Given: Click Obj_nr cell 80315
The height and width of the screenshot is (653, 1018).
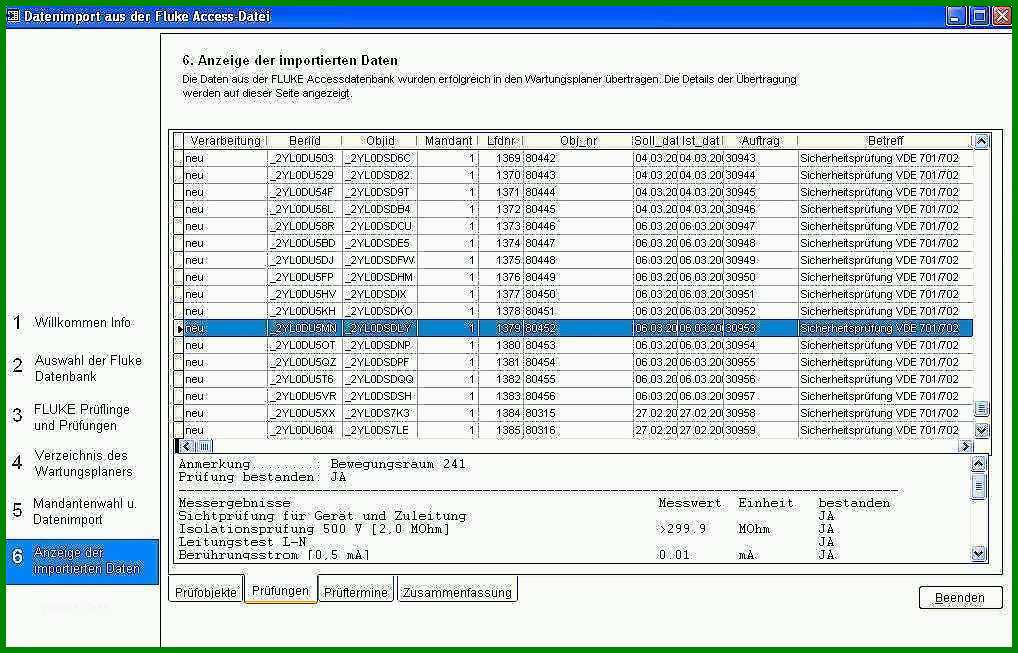Looking at the screenshot, I should point(578,413).
